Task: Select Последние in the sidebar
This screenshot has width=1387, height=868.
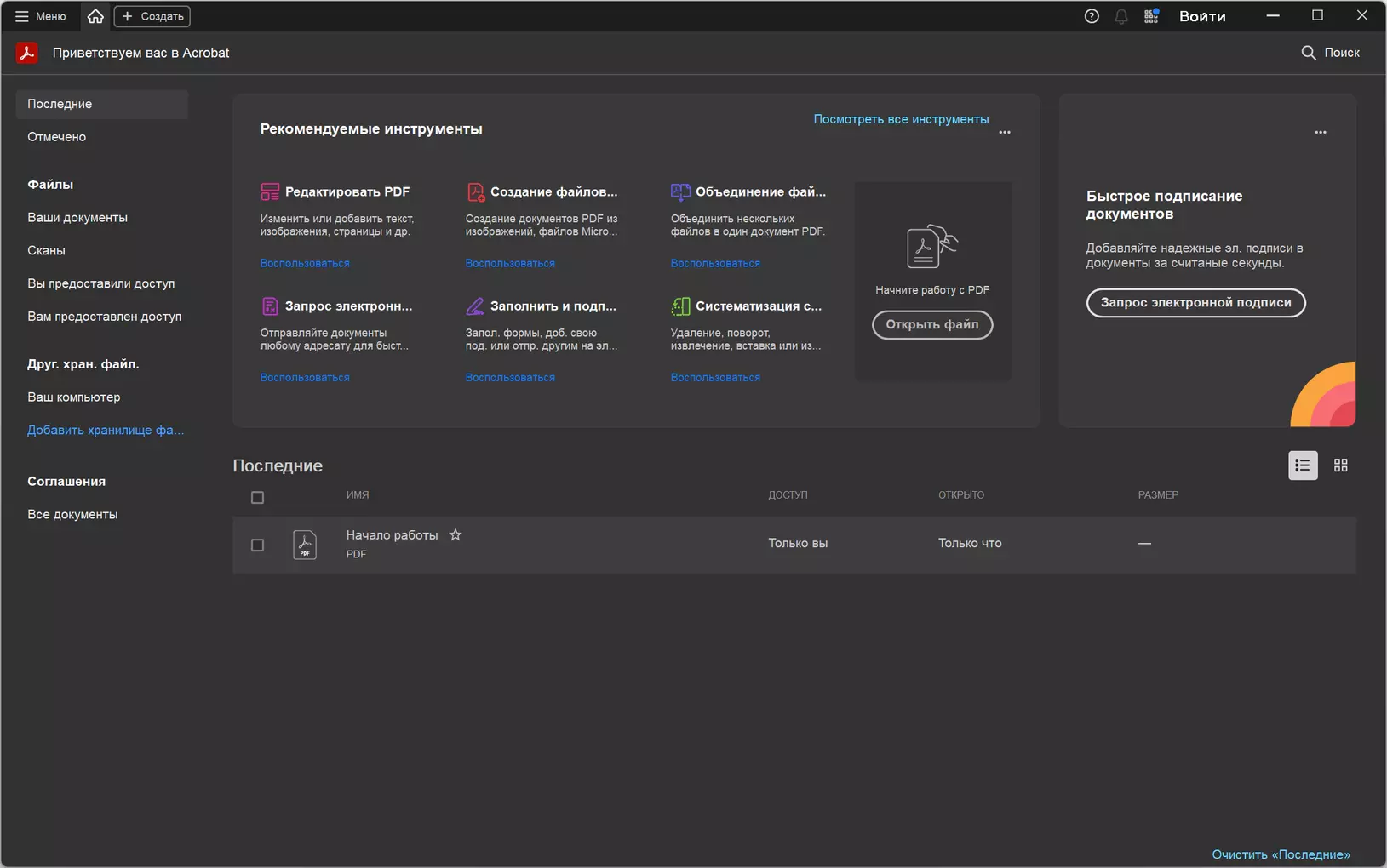Action: [102, 104]
